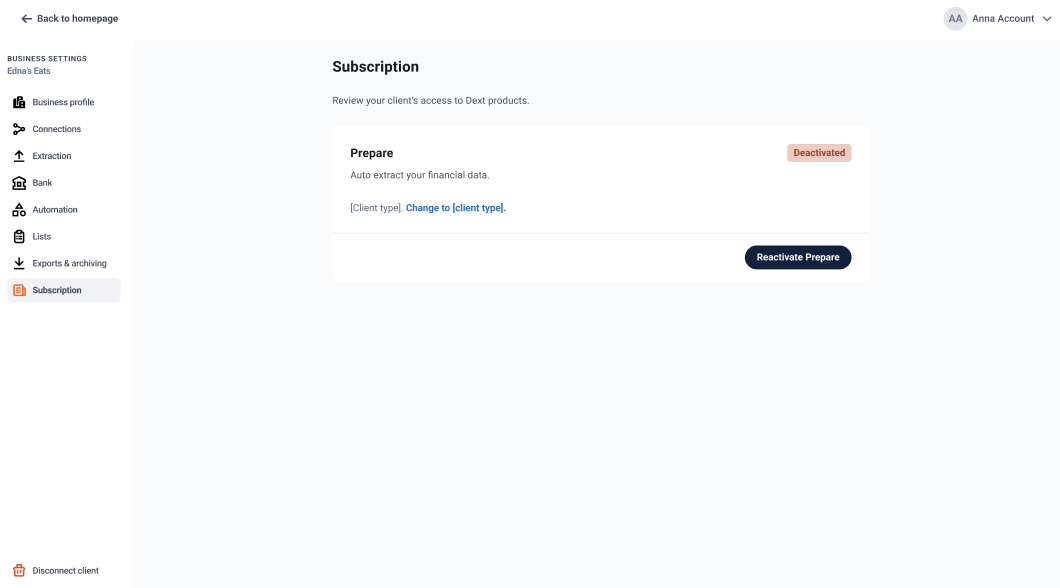1060x588 pixels.
Task: Click the Connections nodes icon
Action: 19,129
